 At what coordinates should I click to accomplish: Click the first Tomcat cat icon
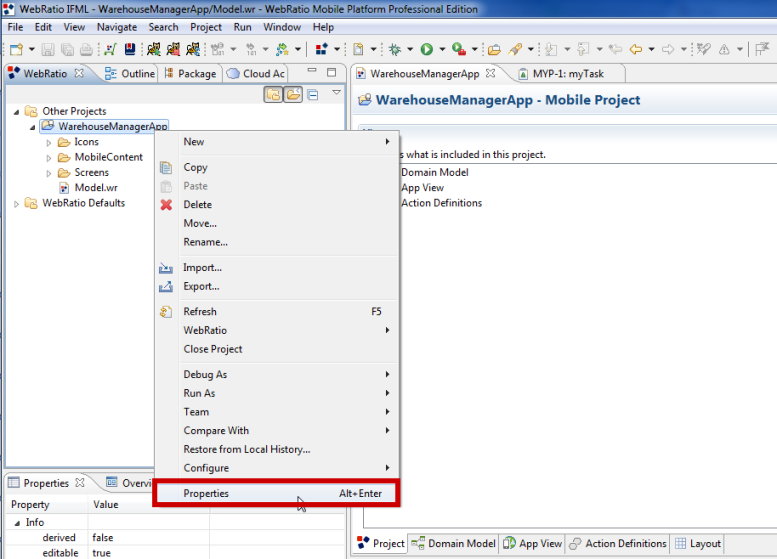154,49
